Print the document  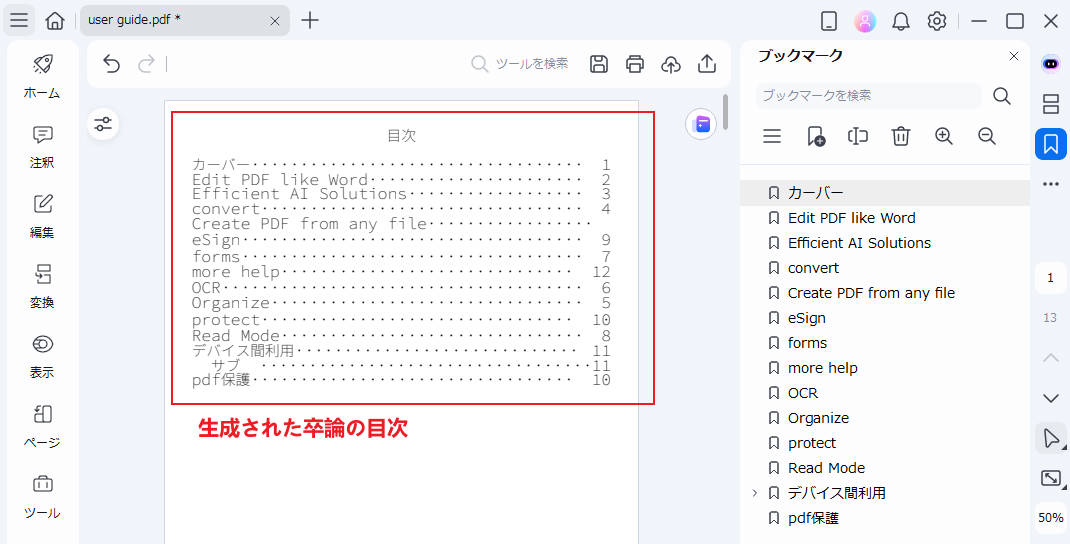tap(635, 64)
